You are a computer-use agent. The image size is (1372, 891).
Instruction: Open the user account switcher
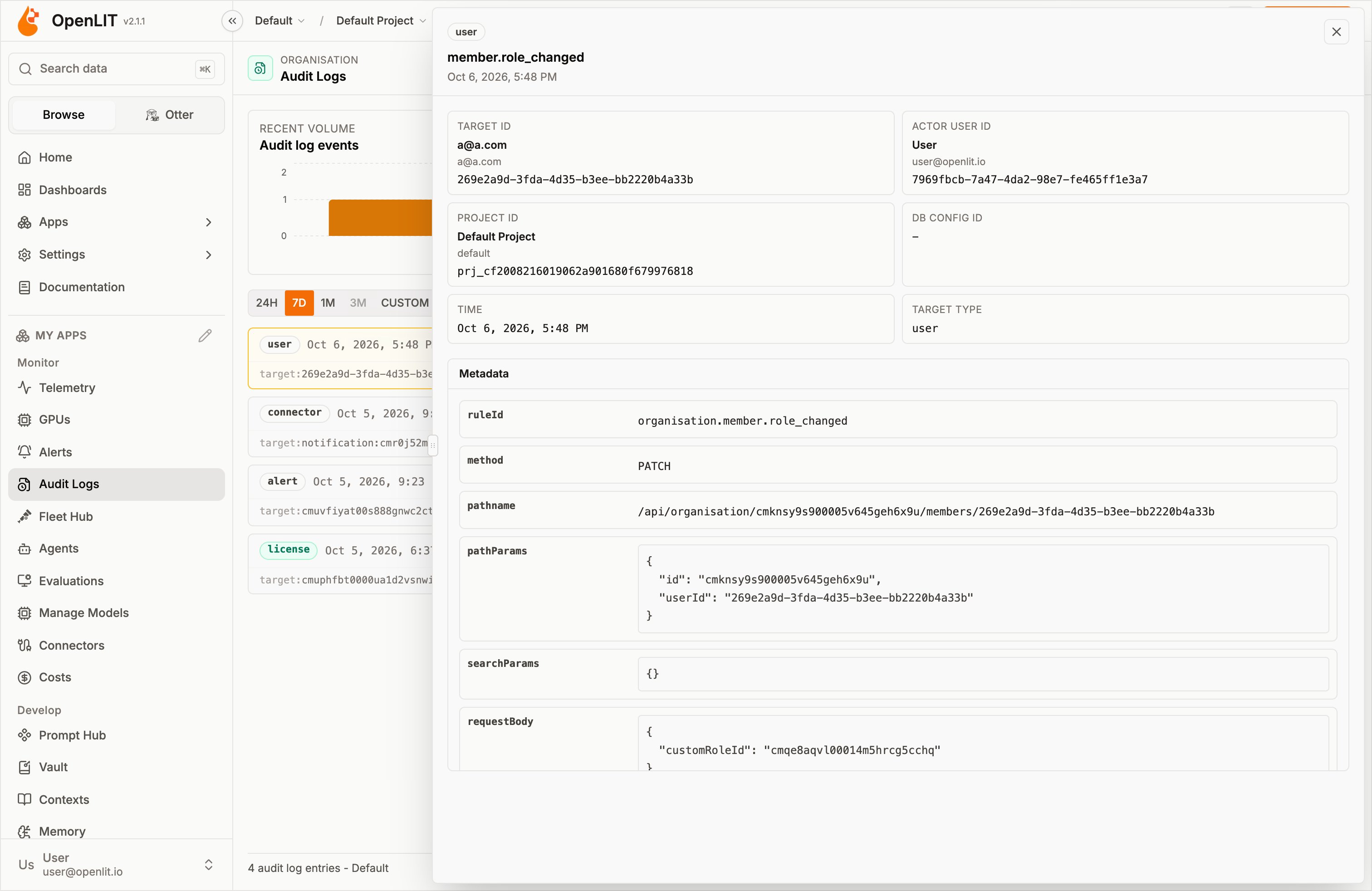(x=116, y=865)
